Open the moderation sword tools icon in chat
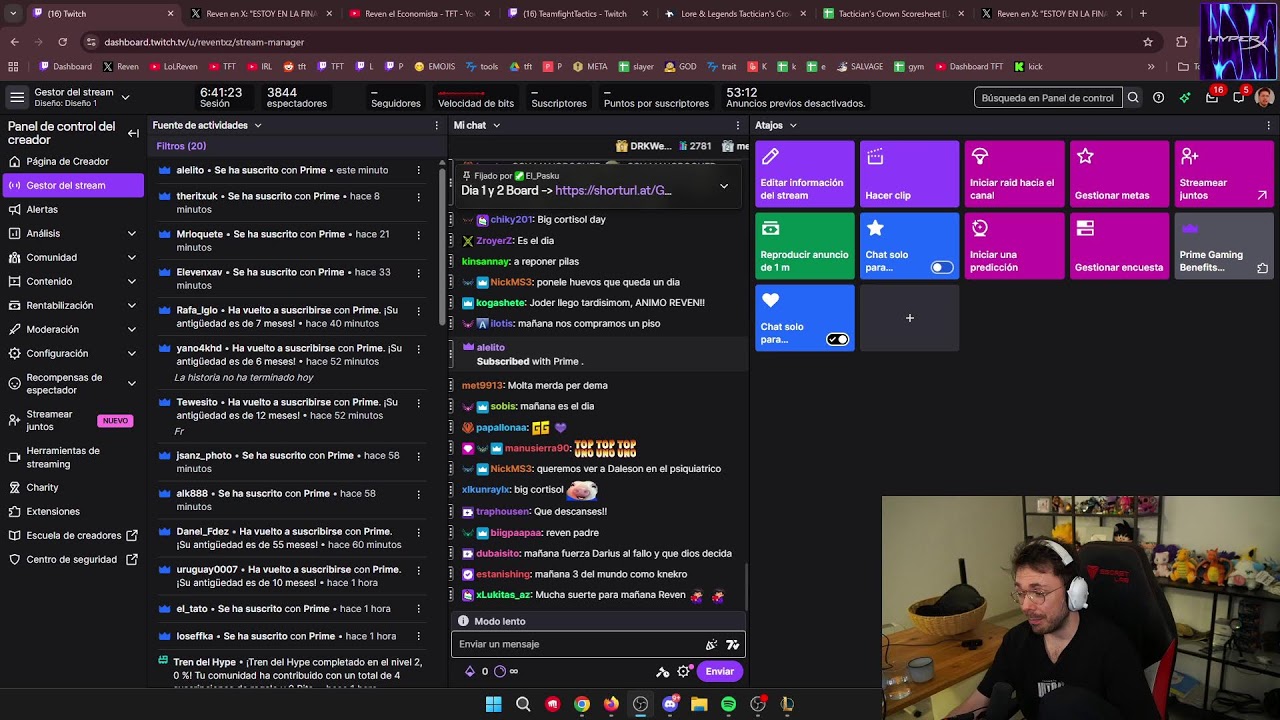 662,672
